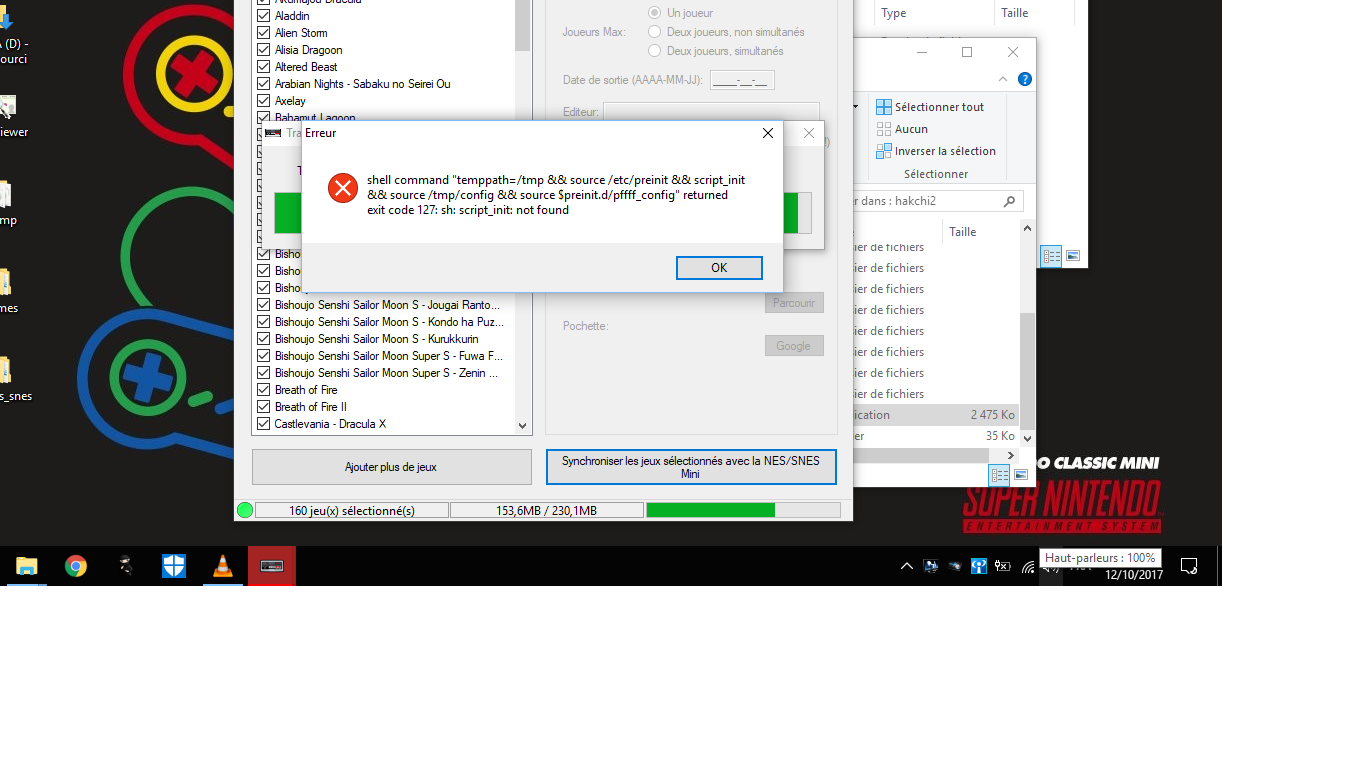Screen dimensions: 1366x768
Task: Sort by Taille column in hakchi2 Explorer
Action: 963,232
